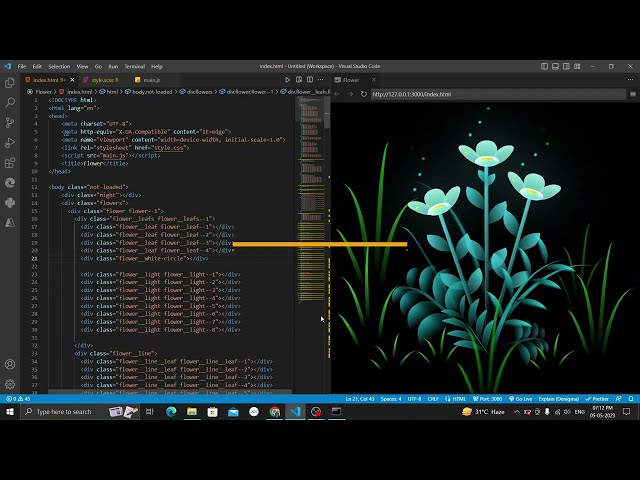Expand breadcrumb html element

click(109, 92)
